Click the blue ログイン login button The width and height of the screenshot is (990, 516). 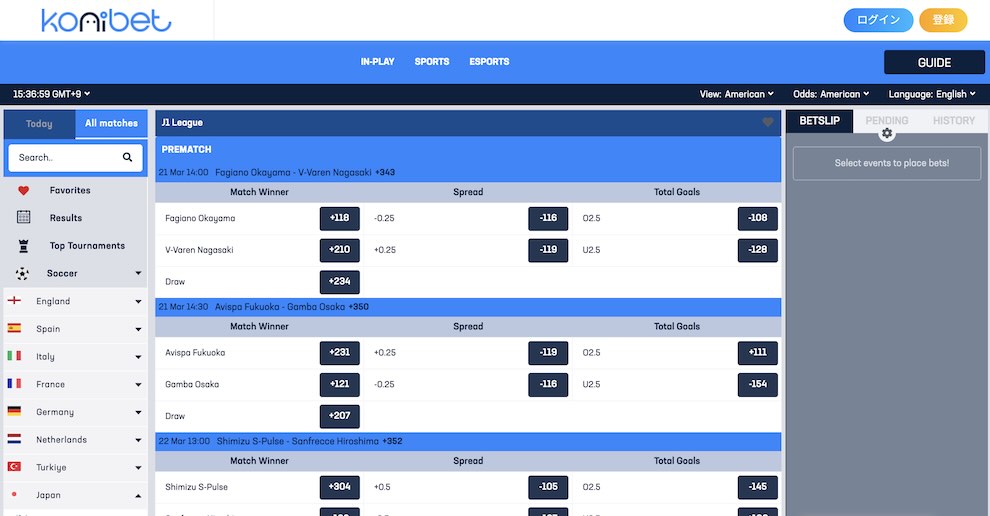878,20
